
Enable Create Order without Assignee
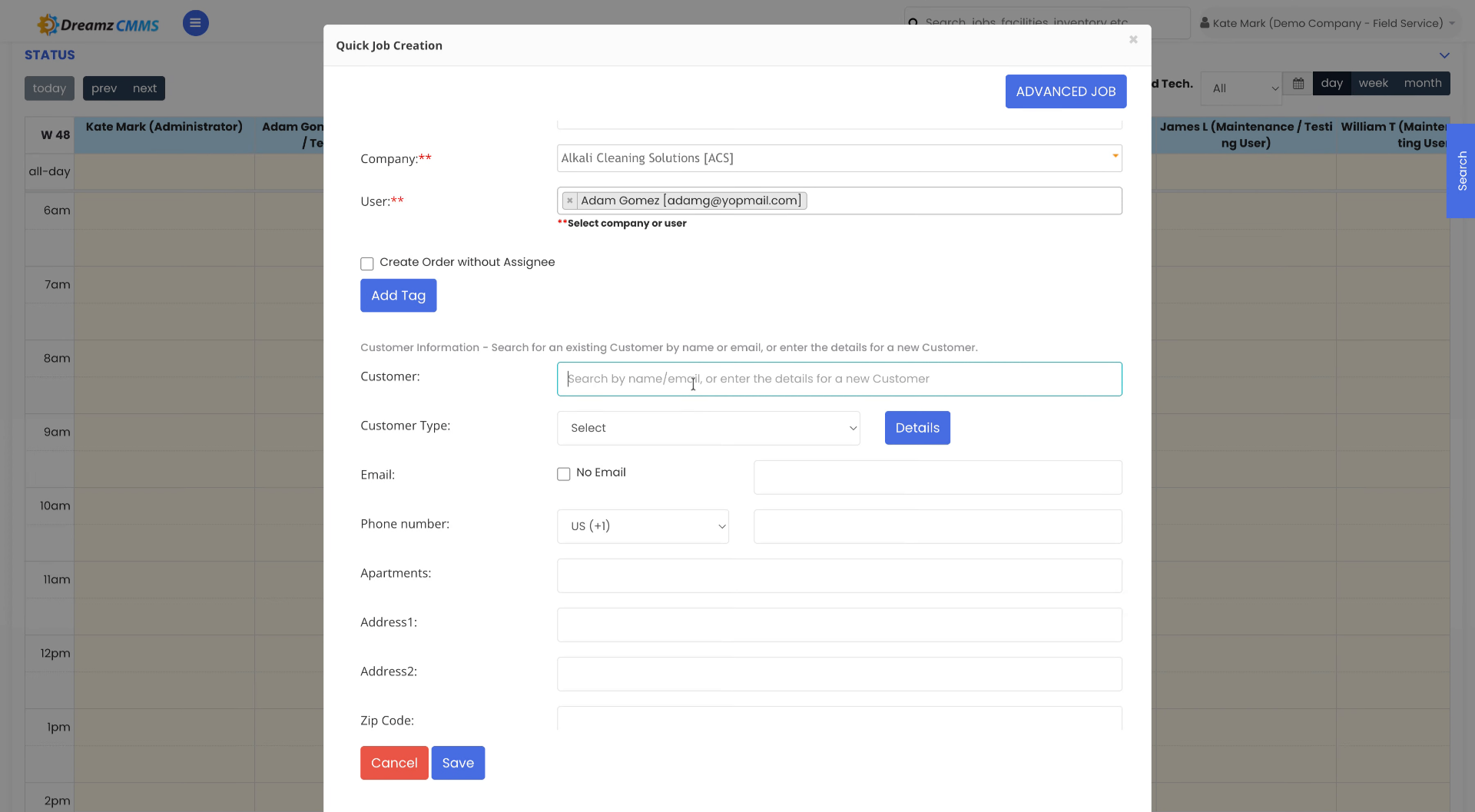pyautogui.click(x=367, y=263)
